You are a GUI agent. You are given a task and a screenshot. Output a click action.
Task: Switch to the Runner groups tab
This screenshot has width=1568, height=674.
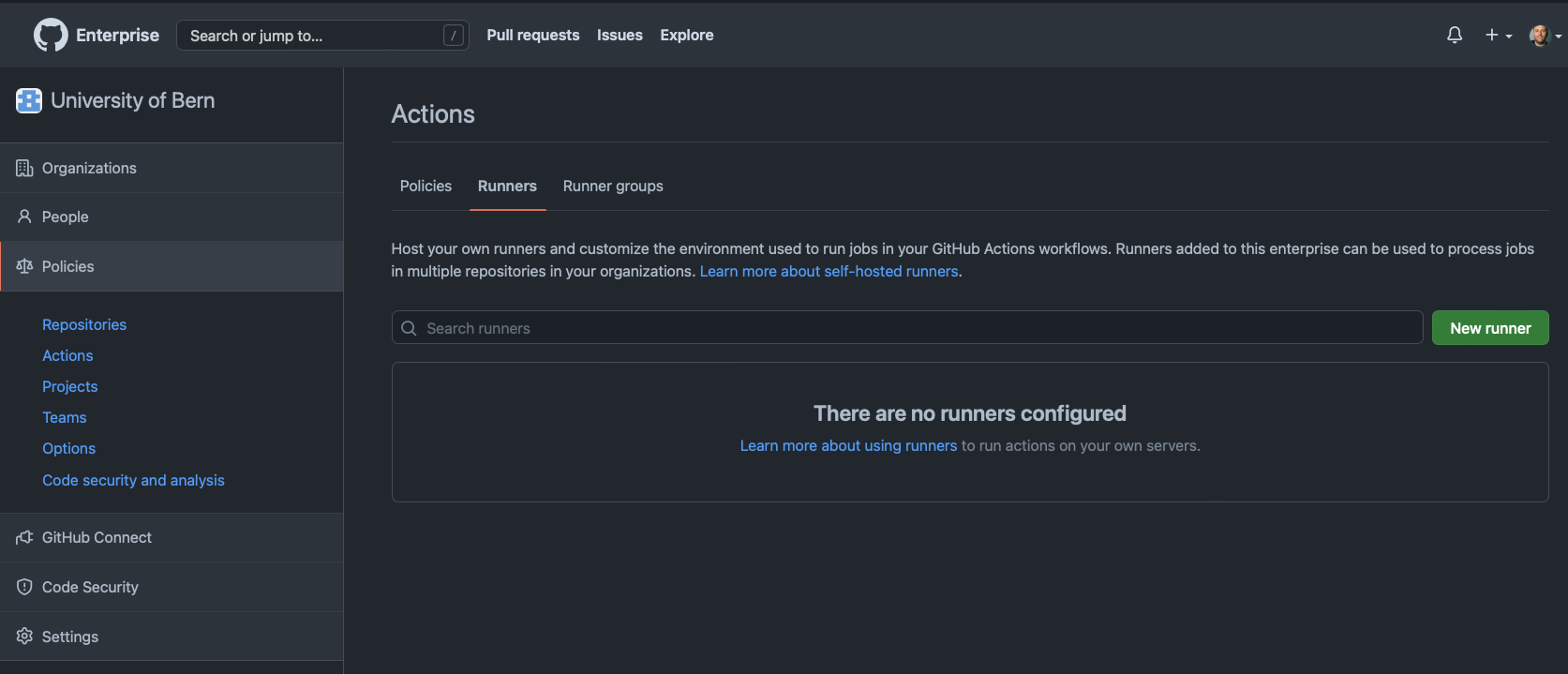[x=613, y=186]
